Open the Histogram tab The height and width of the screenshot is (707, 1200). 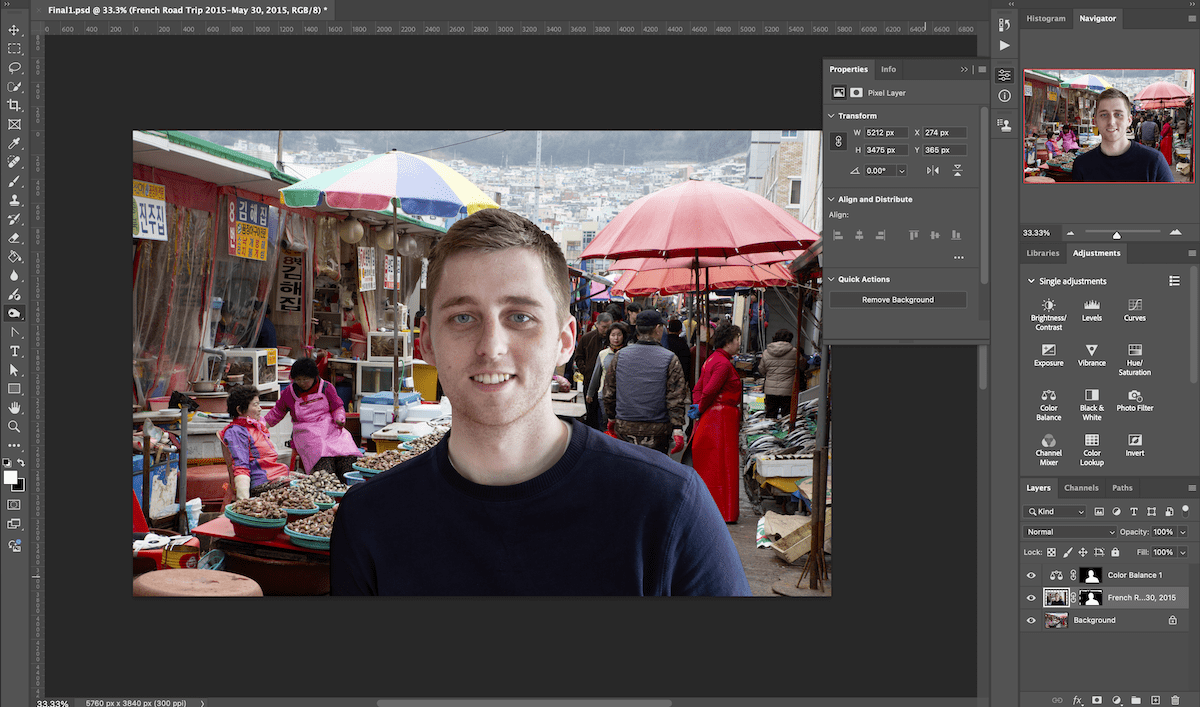coord(1046,17)
